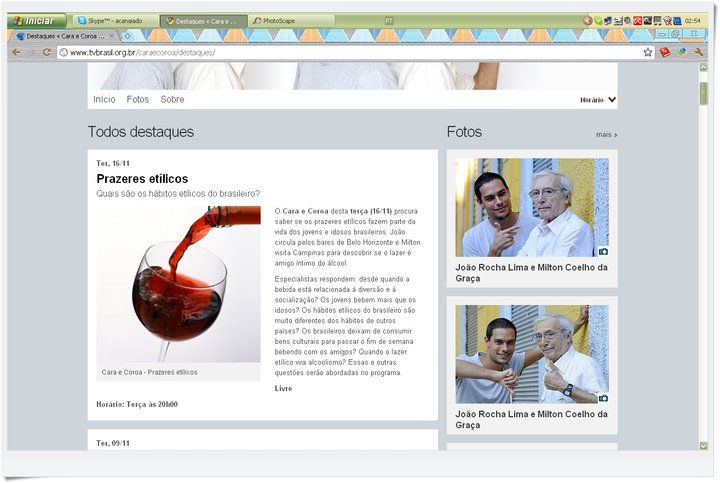Click the wine glass image thumbnail
This screenshot has height=483, width=720.
178,284
